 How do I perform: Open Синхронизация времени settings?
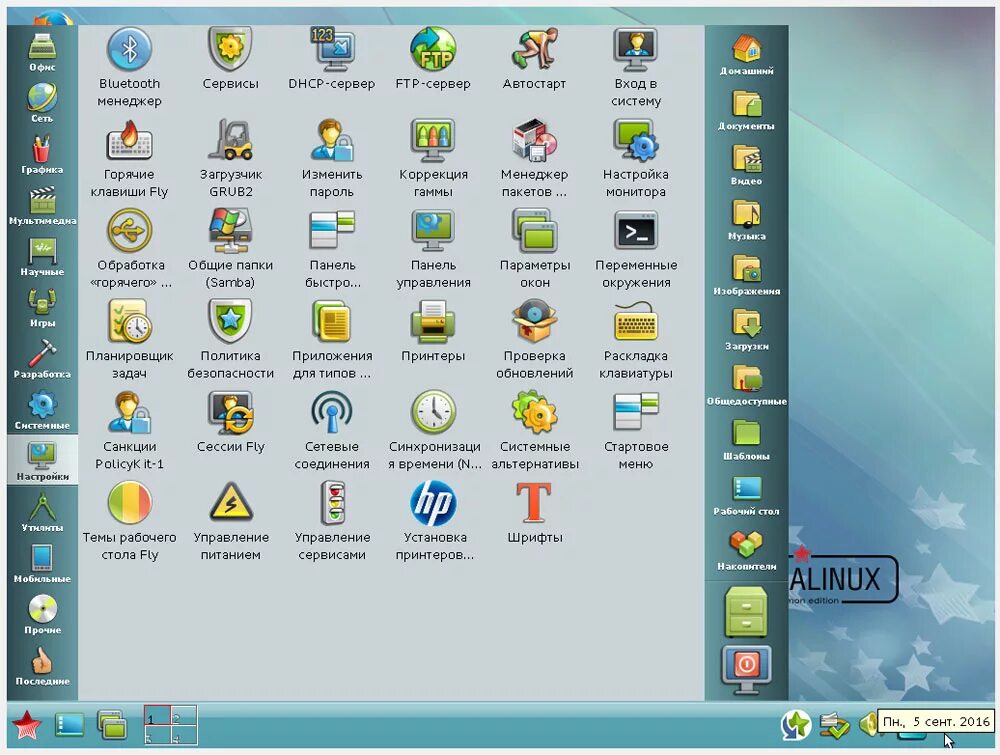click(x=433, y=430)
